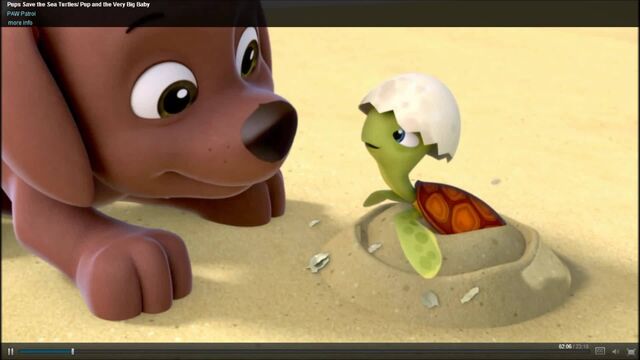Viewport: 640px width, 360px height.
Task: Mute audio using the speaker icon
Action: click(616, 351)
